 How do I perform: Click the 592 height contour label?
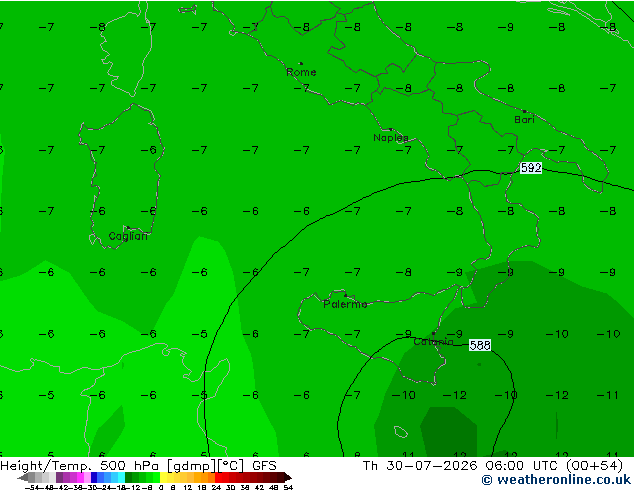pyautogui.click(x=530, y=167)
